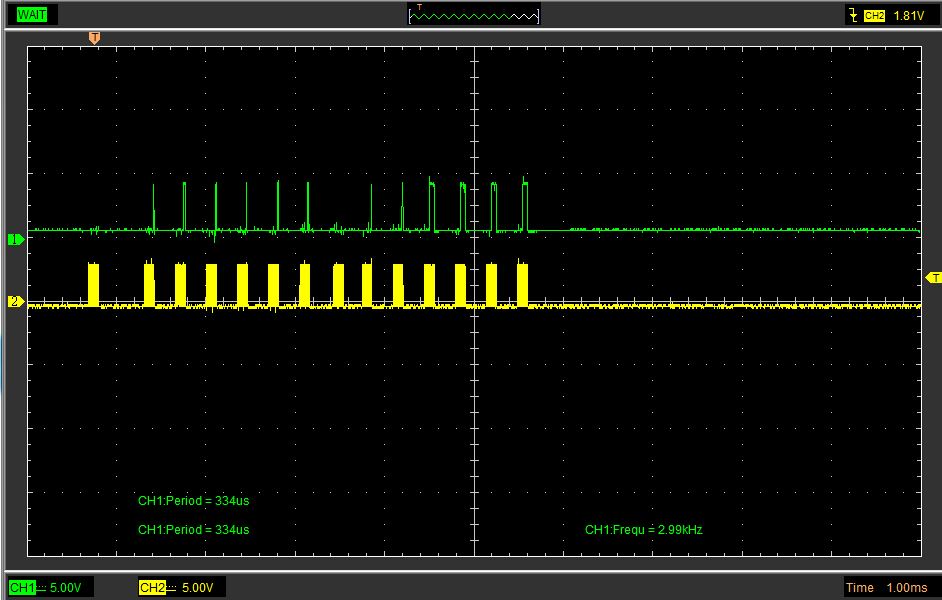Click the CH1:Frequ = 2.99kHz measurement
Image resolution: width=942 pixels, height=600 pixels.
pyautogui.click(x=643, y=530)
